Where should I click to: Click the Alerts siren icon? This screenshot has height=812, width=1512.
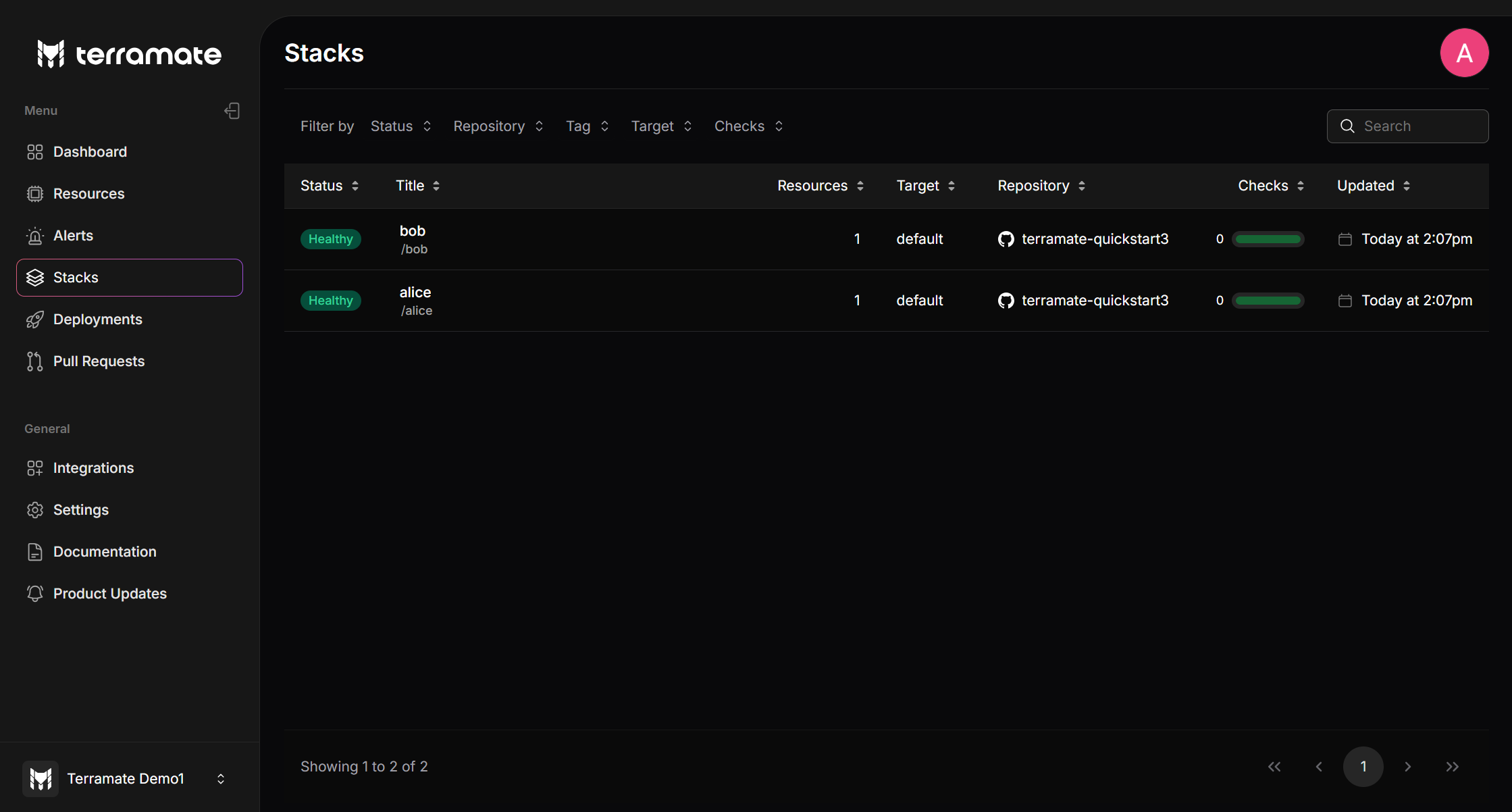[x=35, y=236]
